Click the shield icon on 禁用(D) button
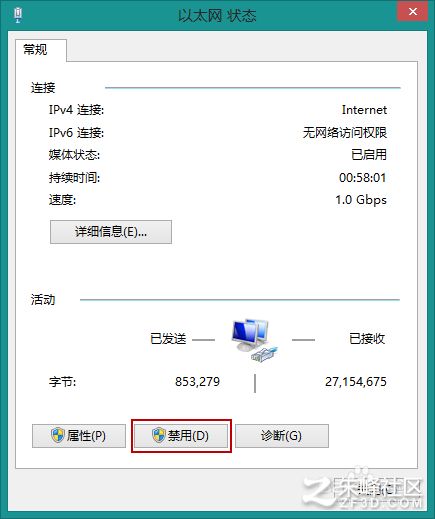The height and width of the screenshot is (519, 435). point(159,435)
